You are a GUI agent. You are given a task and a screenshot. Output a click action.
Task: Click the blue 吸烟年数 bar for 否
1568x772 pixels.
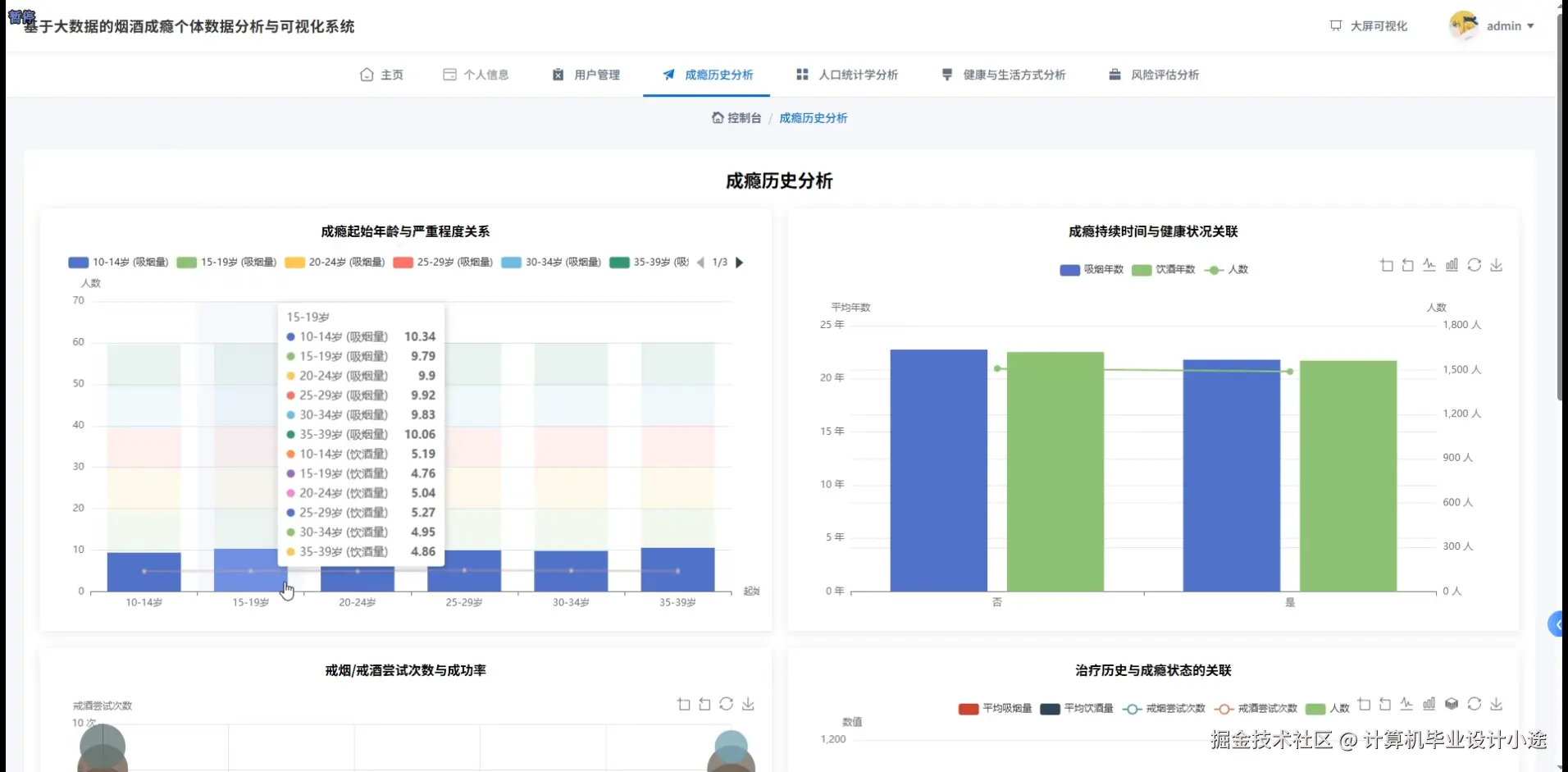pyautogui.click(x=939, y=471)
